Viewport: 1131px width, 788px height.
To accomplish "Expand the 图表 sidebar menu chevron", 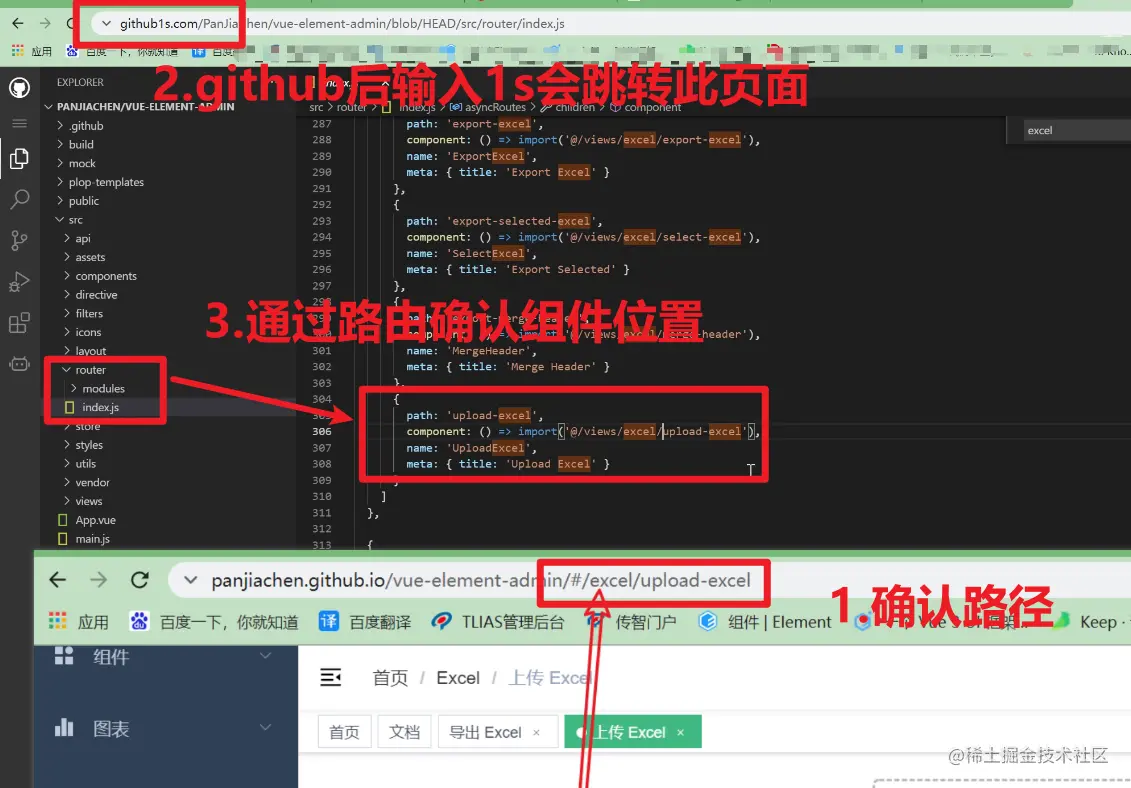I will 265,727.
